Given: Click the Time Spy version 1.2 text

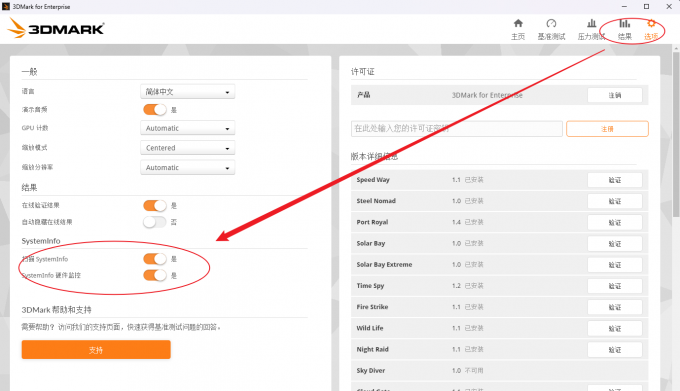Looking at the screenshot, I should click(x=456, y=286).
